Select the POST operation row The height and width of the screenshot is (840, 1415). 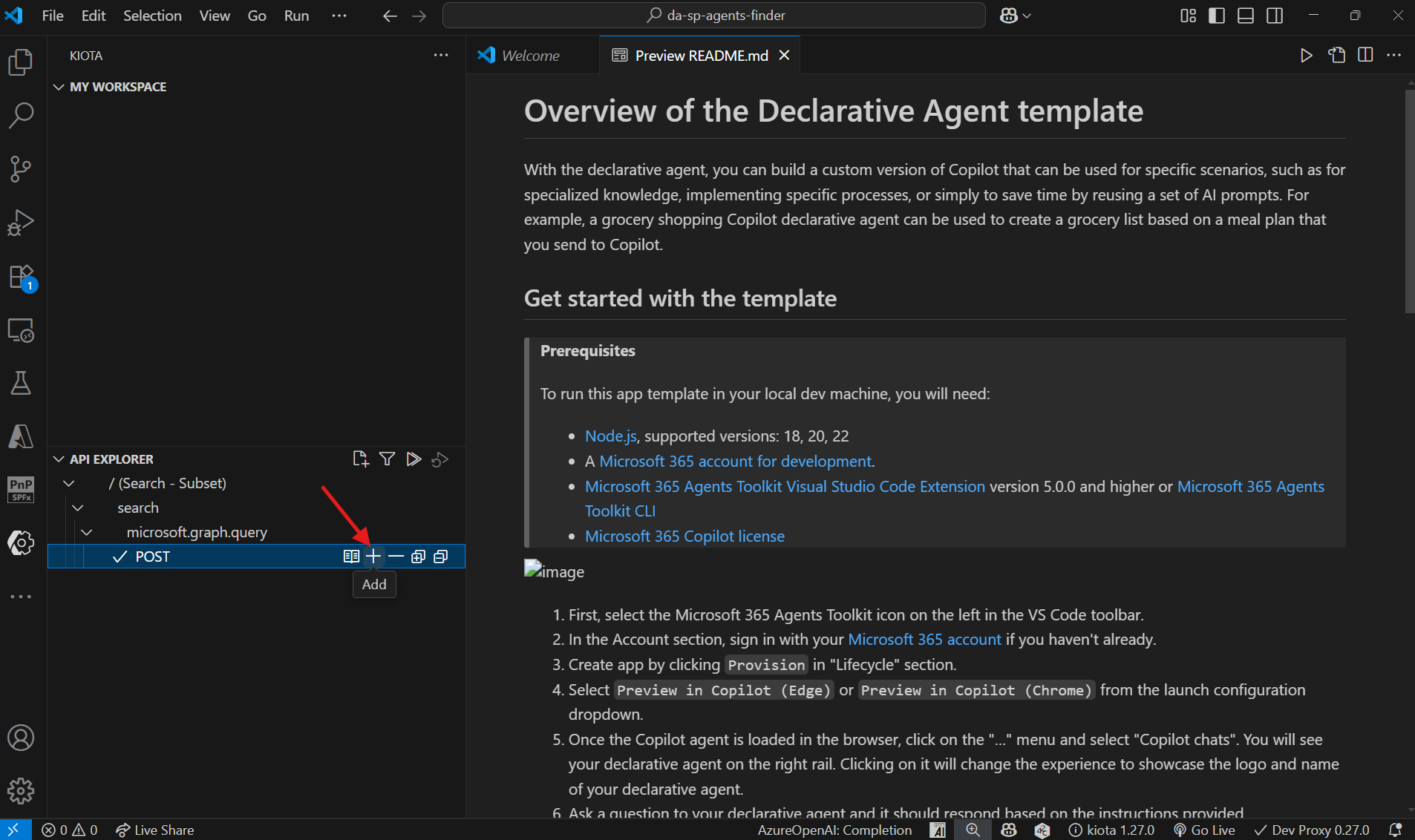(256, 557)
